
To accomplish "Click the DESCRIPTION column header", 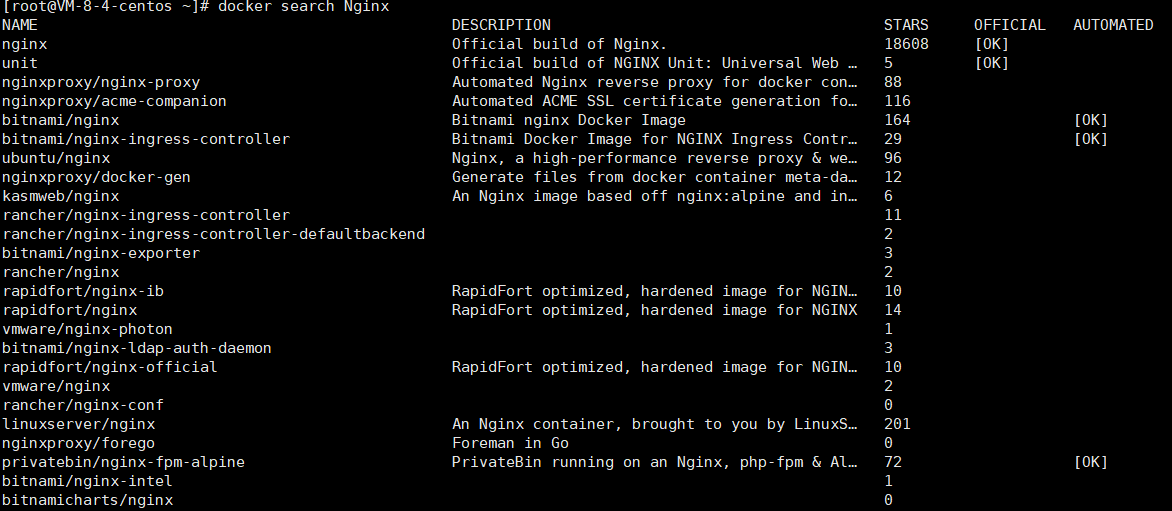I will (x=501, y=25).
